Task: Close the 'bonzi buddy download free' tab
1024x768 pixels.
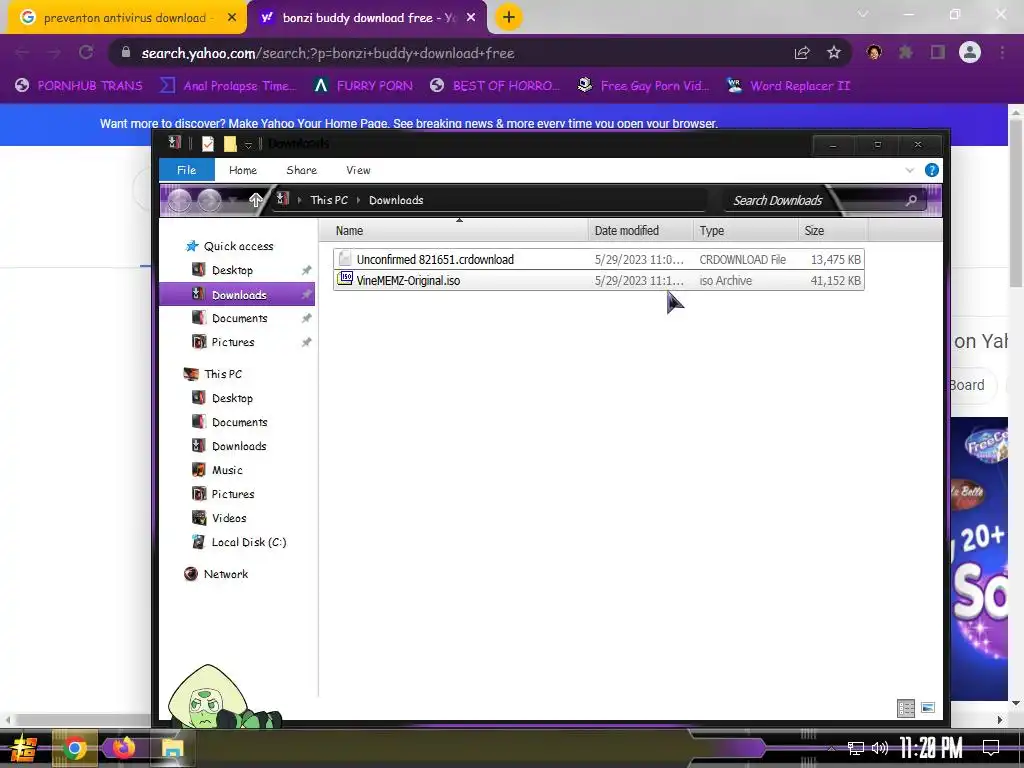Action: pos(471,18)
